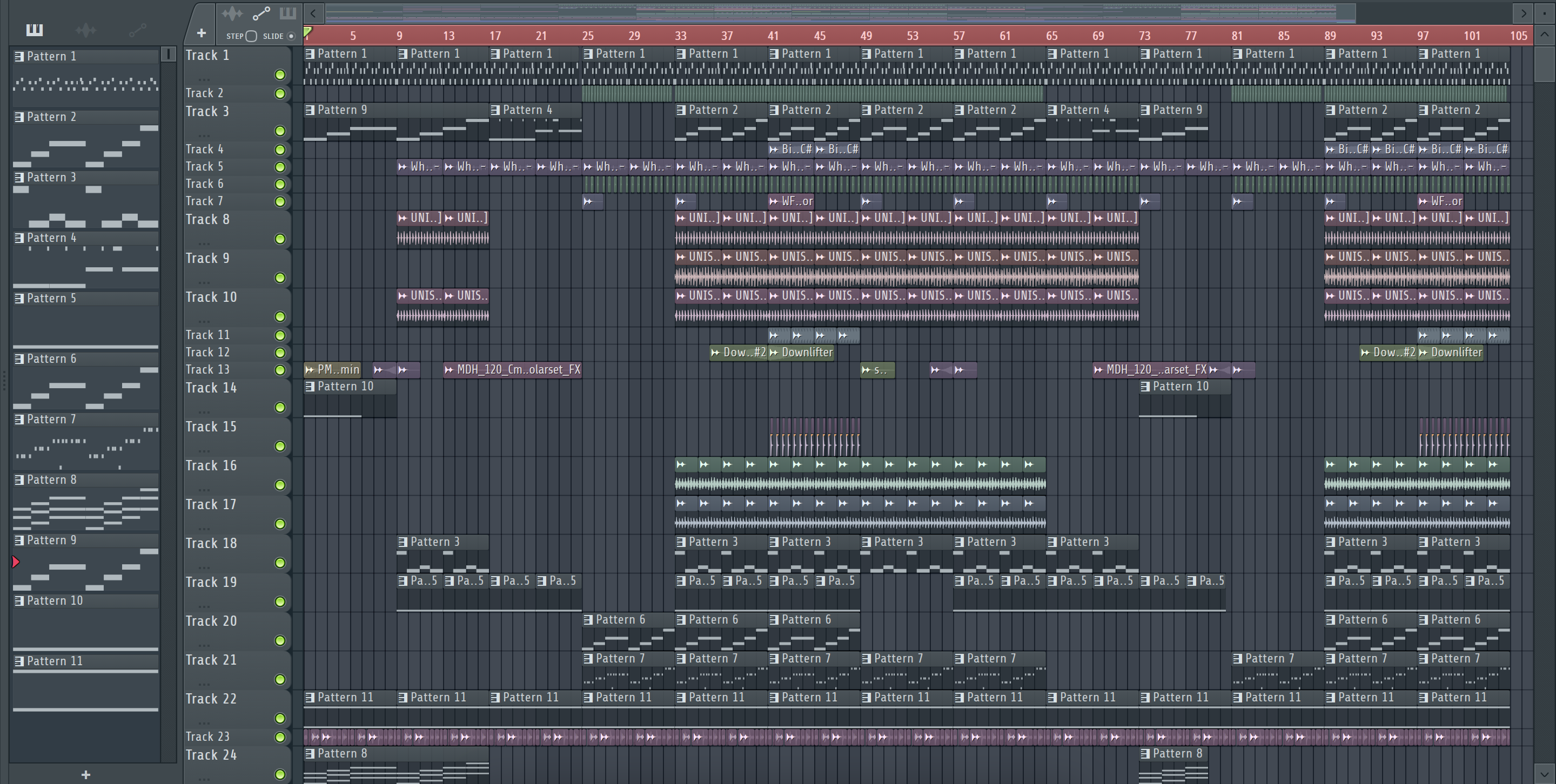Click the piano icon of Pattern 8 in the list
Screen dimensions: 1556x784
19,480
